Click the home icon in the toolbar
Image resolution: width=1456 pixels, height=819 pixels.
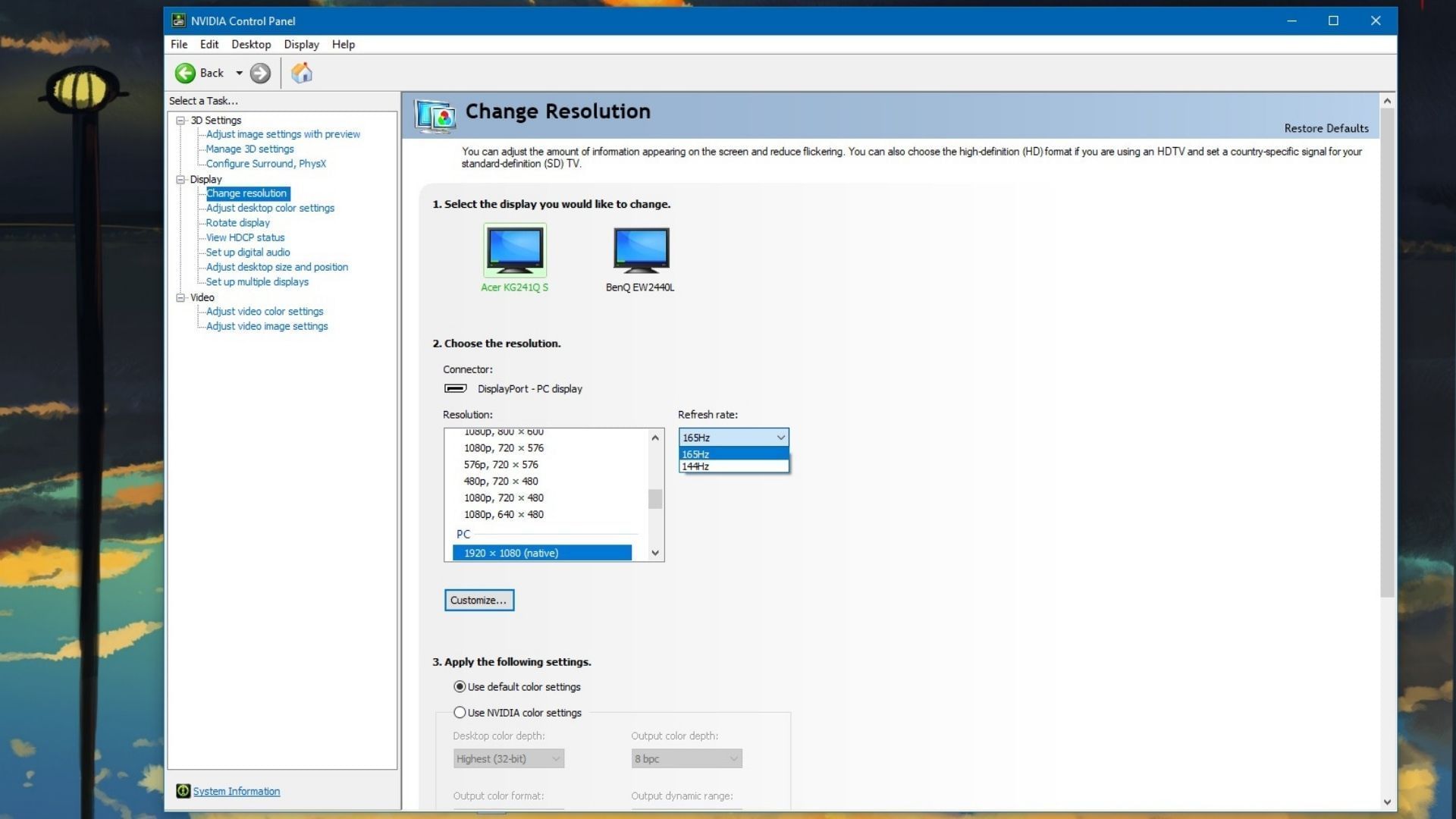click(x=301, y=73)
